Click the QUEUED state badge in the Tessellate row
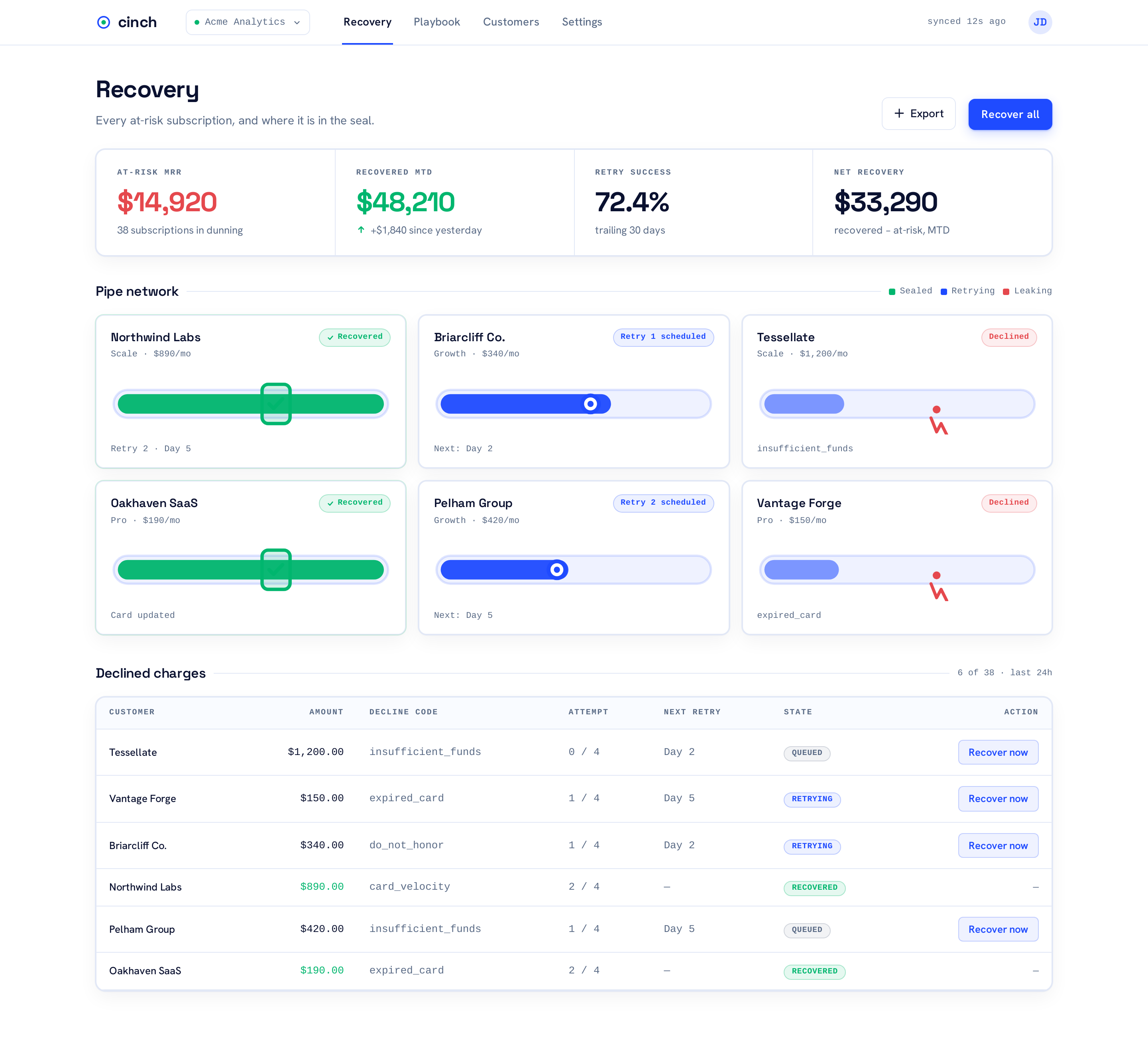The image size is (1148, 1042). click(807, 753)
